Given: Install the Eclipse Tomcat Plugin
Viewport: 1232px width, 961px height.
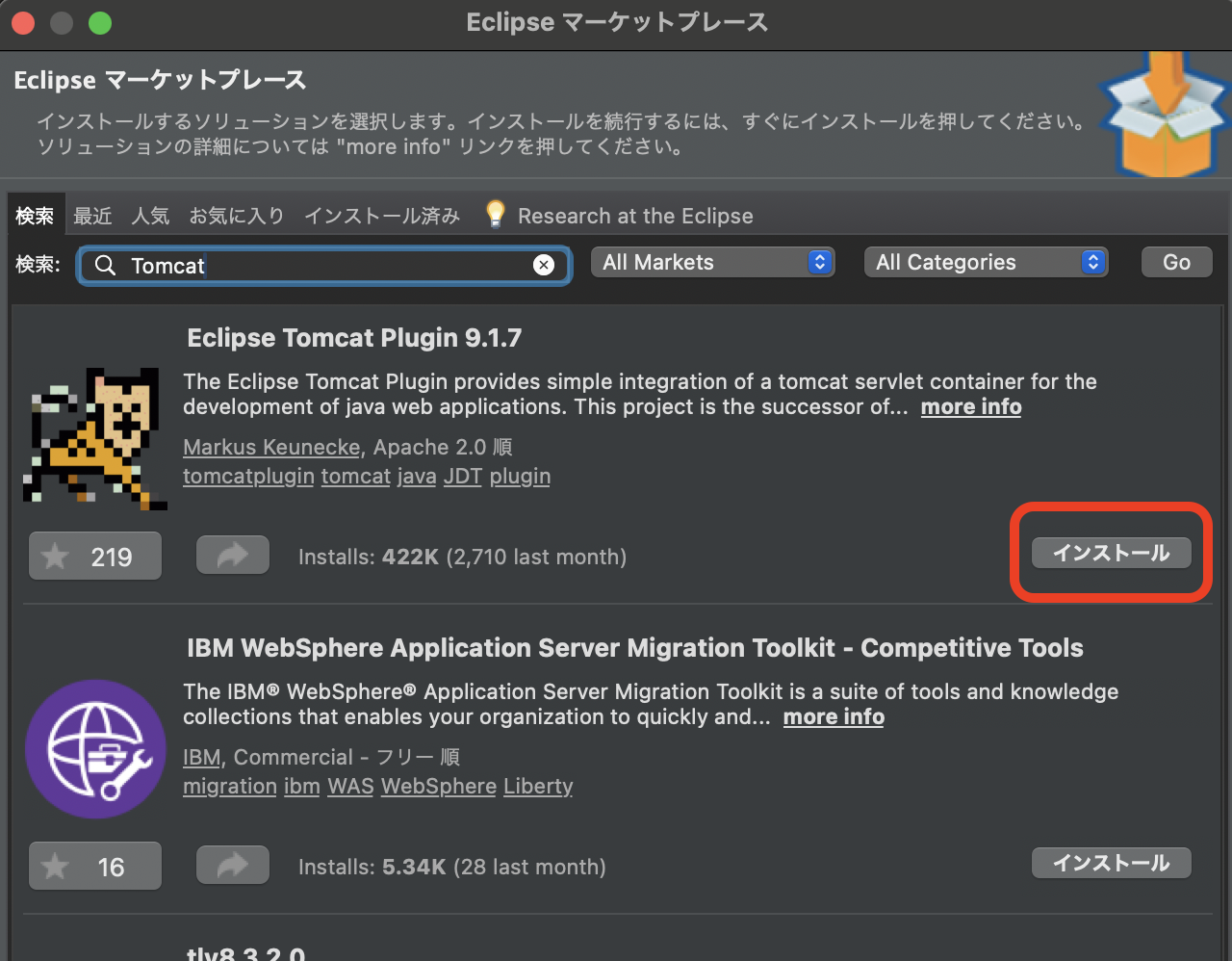Looking at the screenshot, I should 1111,553.
